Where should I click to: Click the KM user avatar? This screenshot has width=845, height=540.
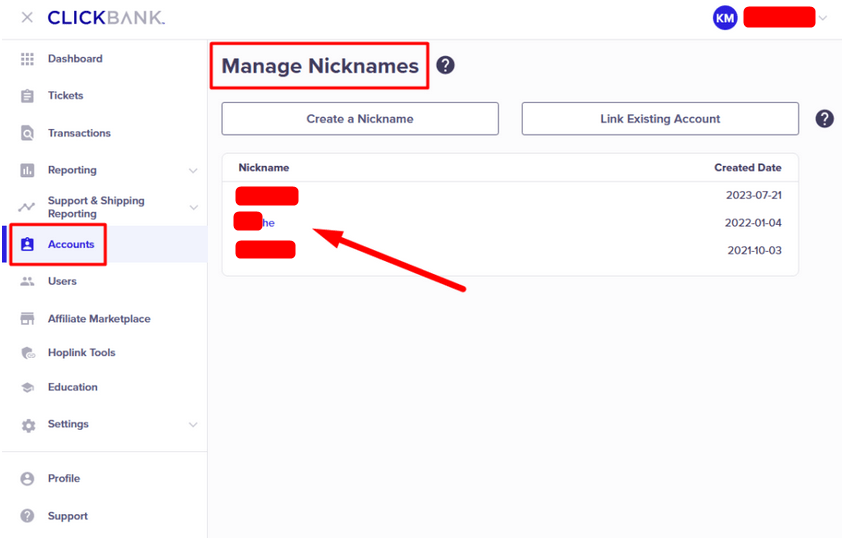click(x=725, y=18)
